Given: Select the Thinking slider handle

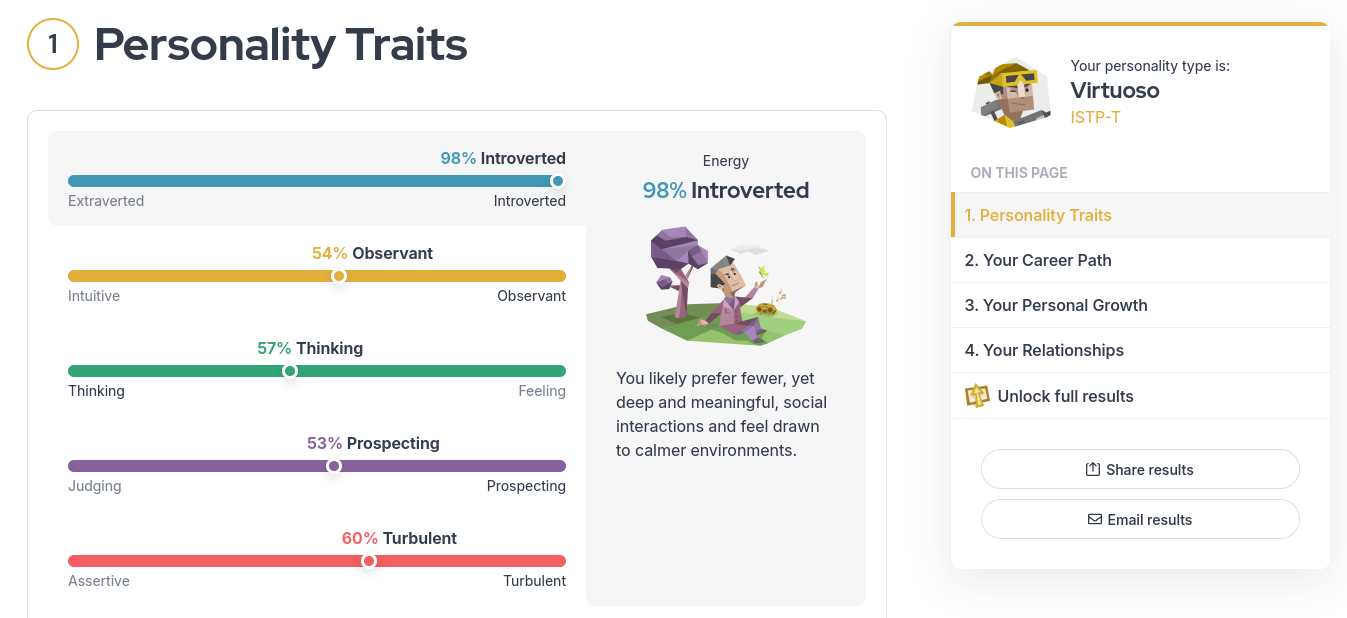Looking at the screenshot, I should point(290,371).
